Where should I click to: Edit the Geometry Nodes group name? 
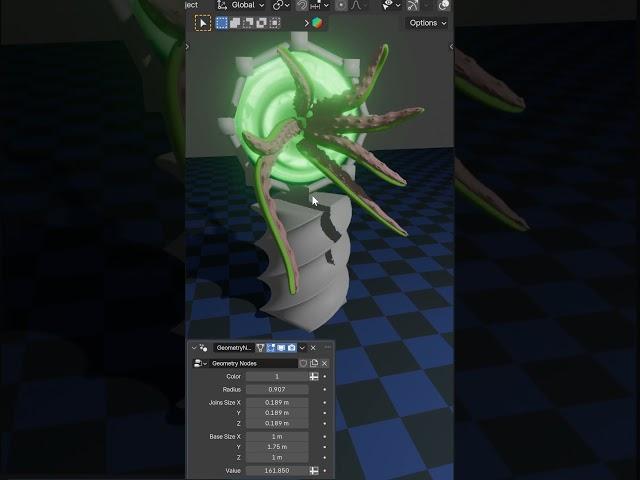coord(253,363)
